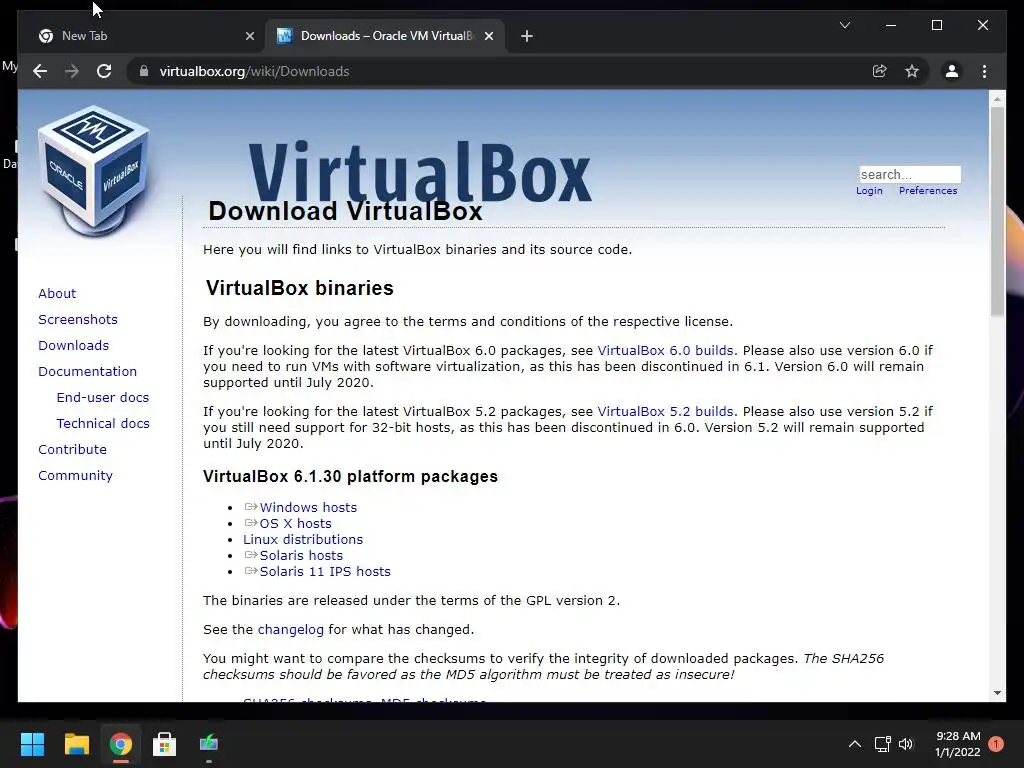This screenshot has width=1024, height=768.
Task: Open the clock showing 9:28 AM
Action: [x=957, y=744]
